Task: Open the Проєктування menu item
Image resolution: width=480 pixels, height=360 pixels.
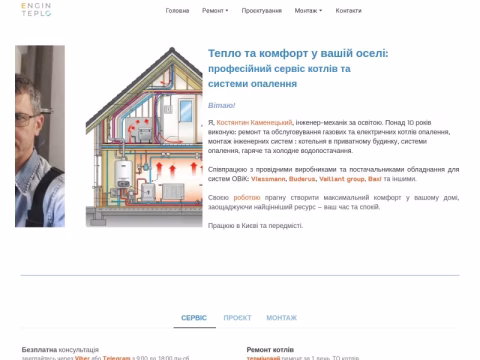Action: 262,11
